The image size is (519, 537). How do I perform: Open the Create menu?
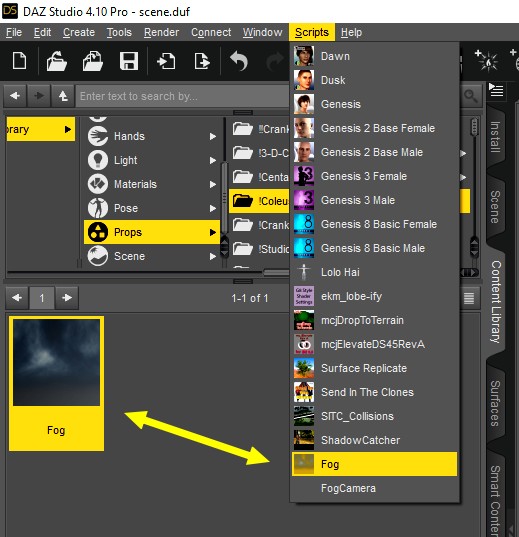(79, 32)
